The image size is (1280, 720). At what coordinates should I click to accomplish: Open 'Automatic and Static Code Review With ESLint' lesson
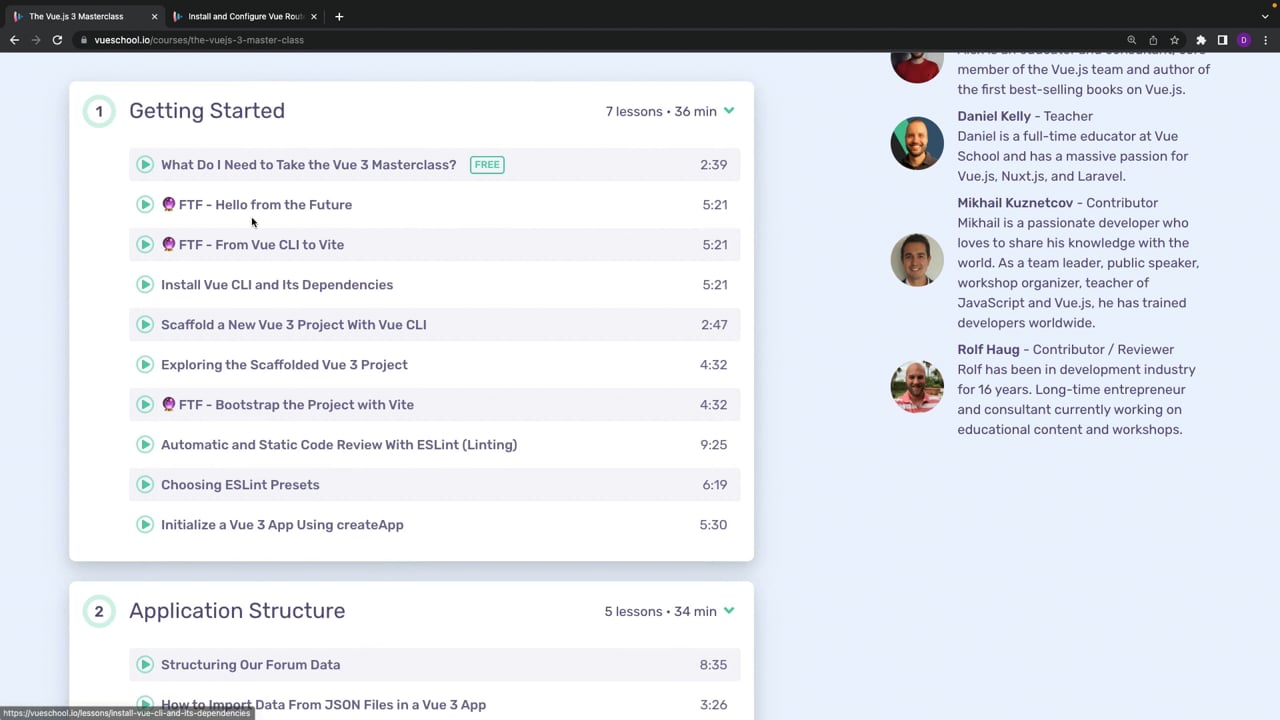339,445
